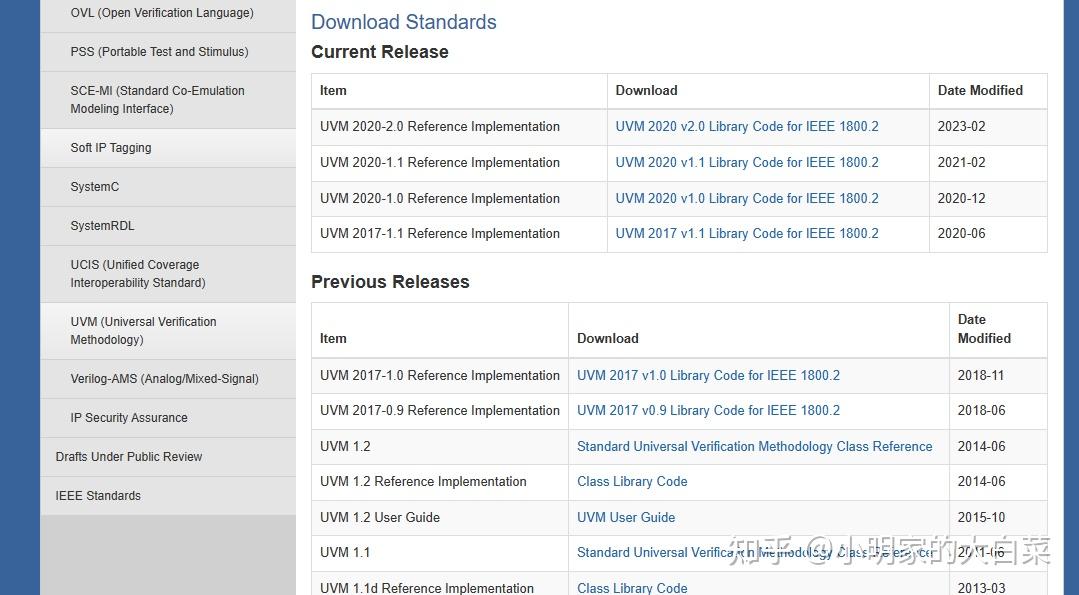The width and height of the screenshot is (1079, 595).
Task: Download UVM 2020 v1.1 Library Code
Action: [x=747, y=163]
